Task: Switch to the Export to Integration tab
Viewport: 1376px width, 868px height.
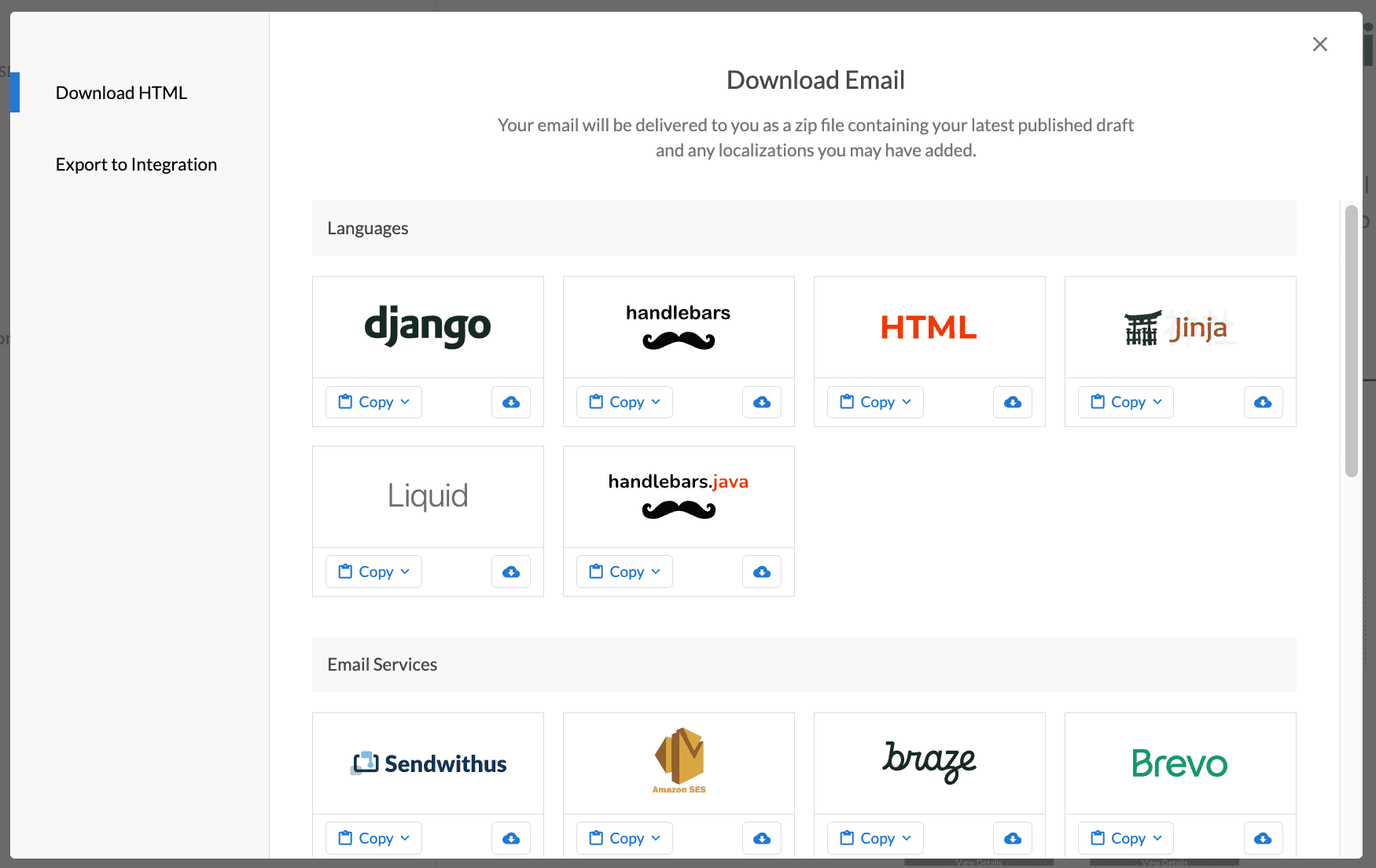Action: click(136, 164)
